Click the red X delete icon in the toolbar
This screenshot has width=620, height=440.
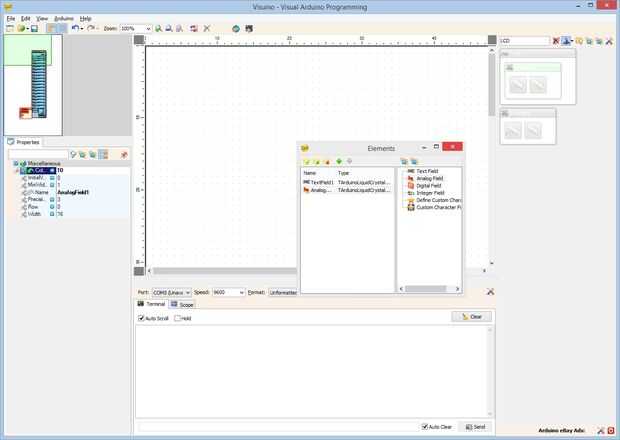pyautogui.click(x=207, y=28)
